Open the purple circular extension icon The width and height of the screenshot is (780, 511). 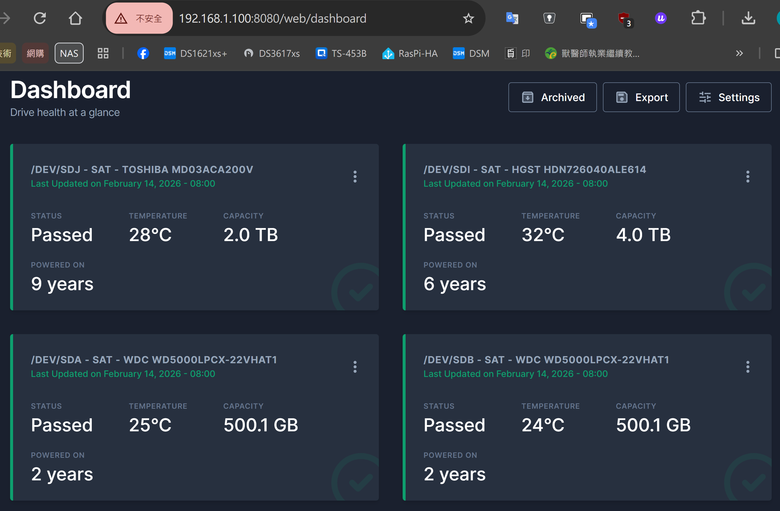tap(661, 18)
